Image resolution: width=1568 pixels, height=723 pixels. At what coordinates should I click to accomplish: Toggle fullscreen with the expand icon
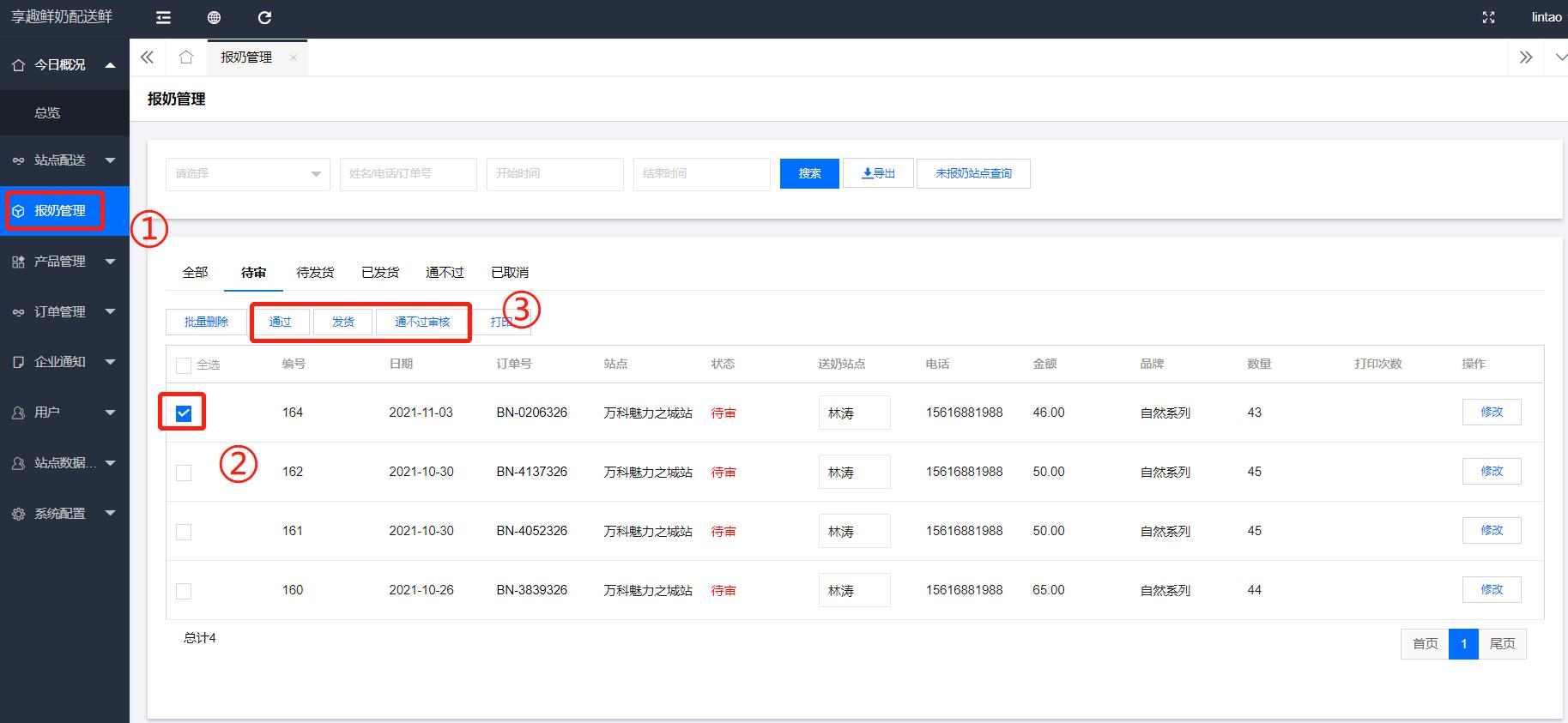tap(1489, 18)
